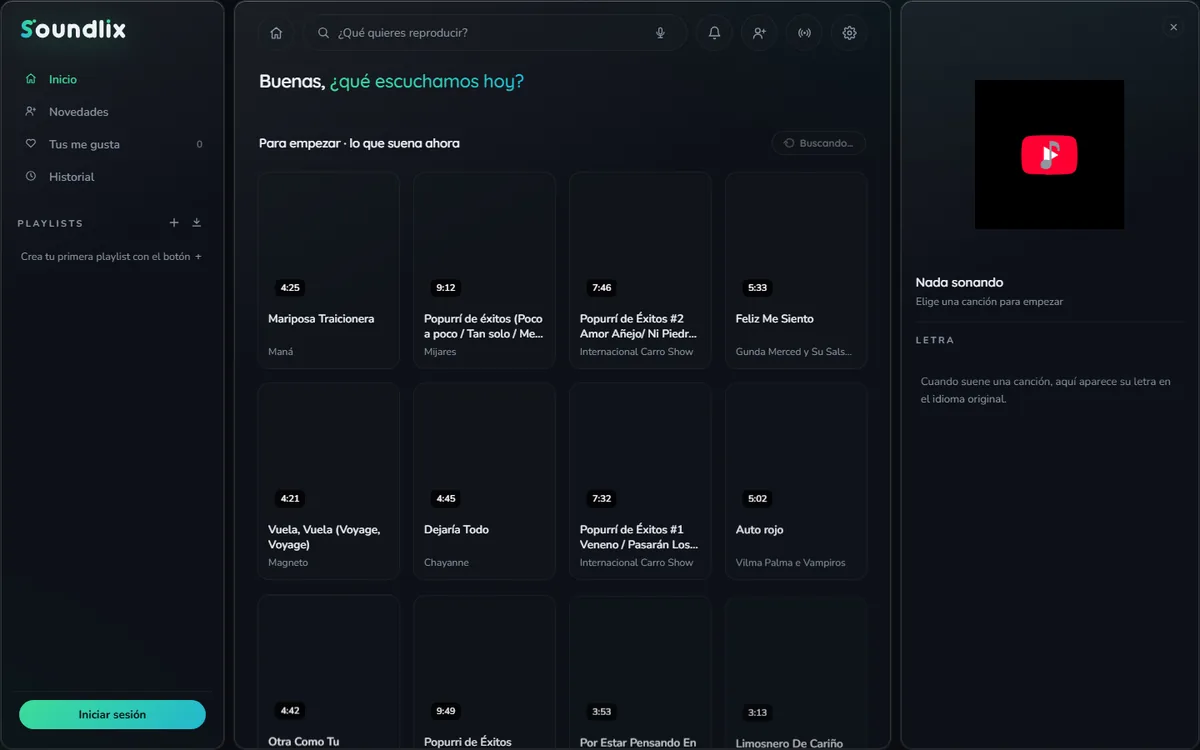Click the import playlist download icon
This screenshot has width=1200, height=750.
tap(197, 223)
